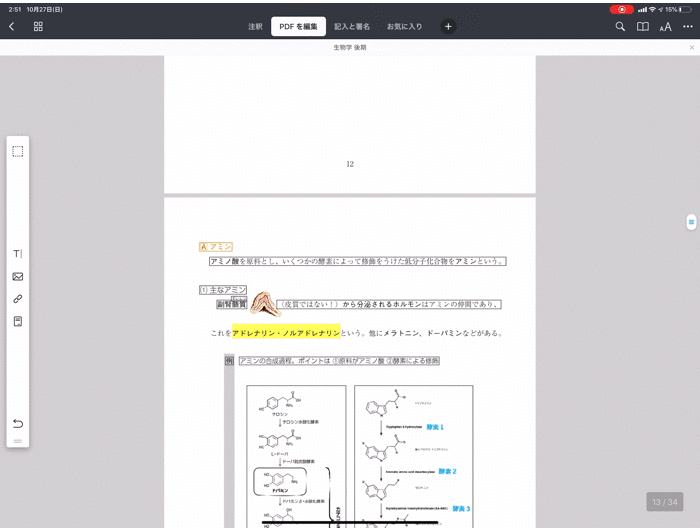Image resolution: width=700 pixels, height=530 pixels.
Task: Select the ①主なアミン heading box
Action: point(223,290)
